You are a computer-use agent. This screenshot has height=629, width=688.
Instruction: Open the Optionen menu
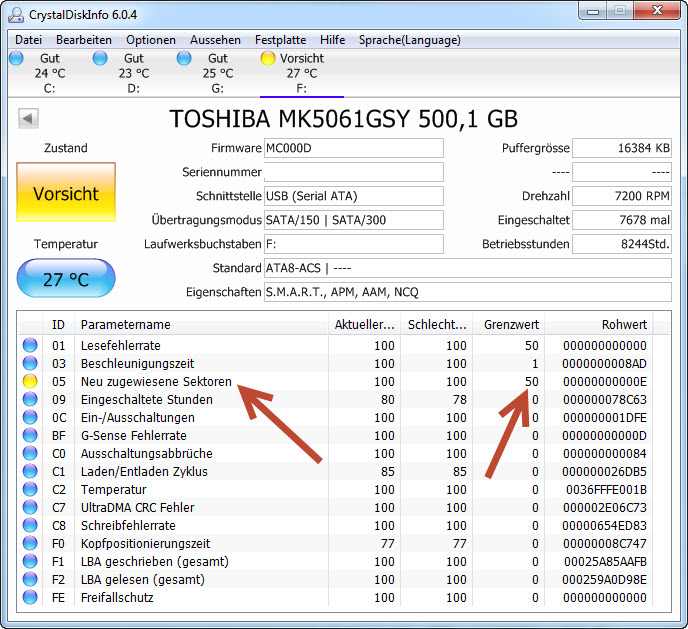[x=151, y=40]
